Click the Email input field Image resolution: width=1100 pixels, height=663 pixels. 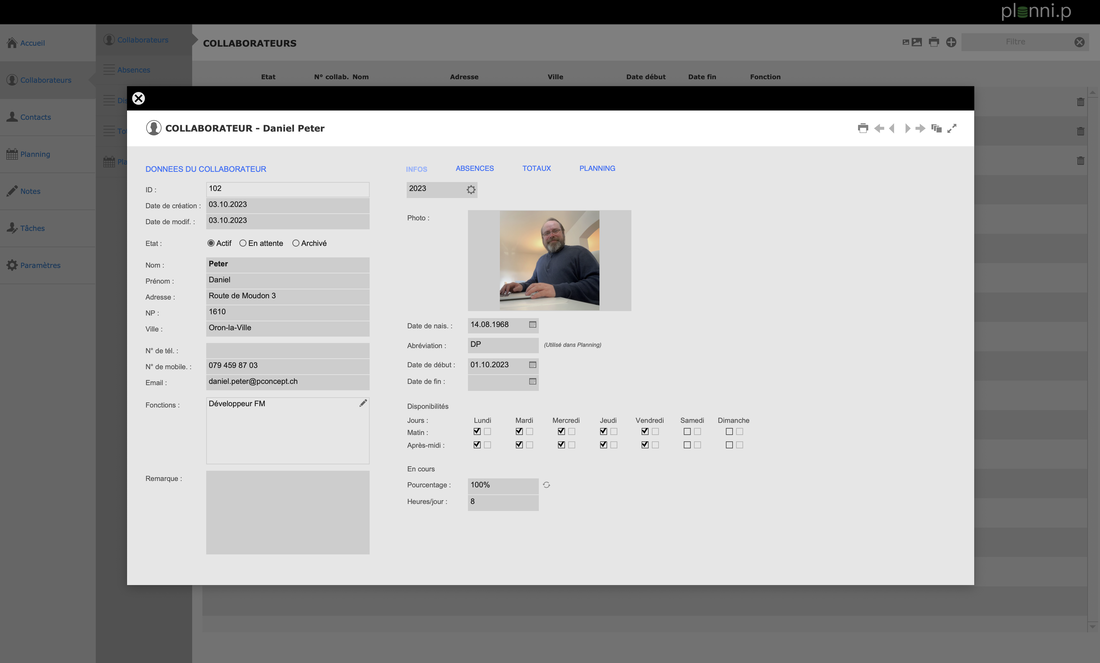click(287, 382)
